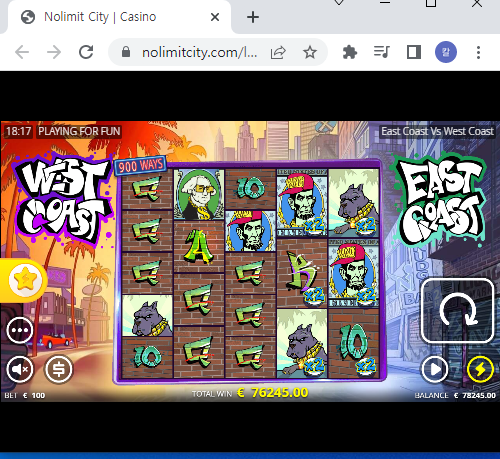The height and width of the screenshot is (459, 500).
Task: Open the media control icon
Action: [381, 52]
